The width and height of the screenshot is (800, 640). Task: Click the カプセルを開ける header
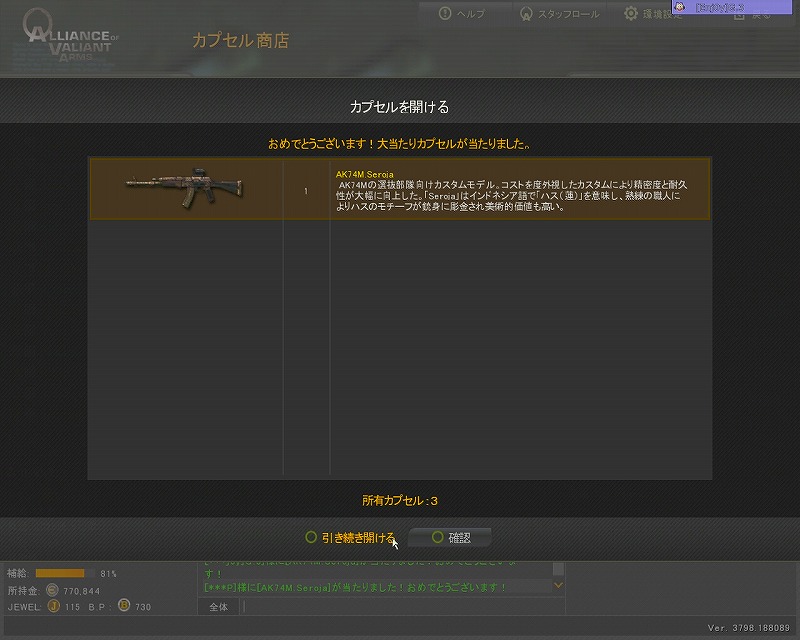(x=399, y=107)
